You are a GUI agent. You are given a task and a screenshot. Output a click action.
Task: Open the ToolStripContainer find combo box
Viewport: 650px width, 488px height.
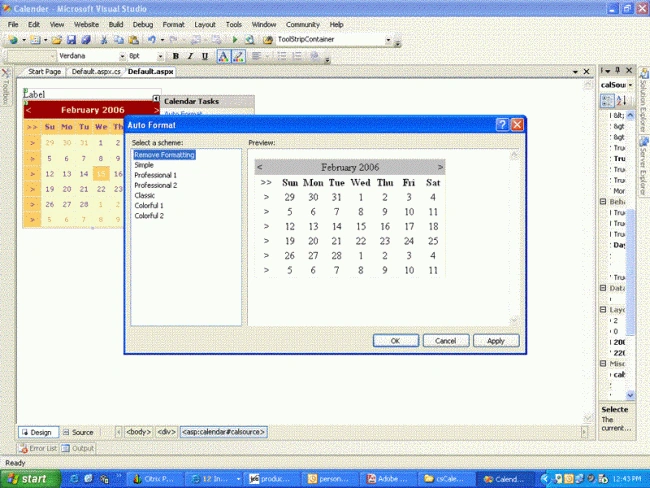pyautogui.click(x=388, y=40)
